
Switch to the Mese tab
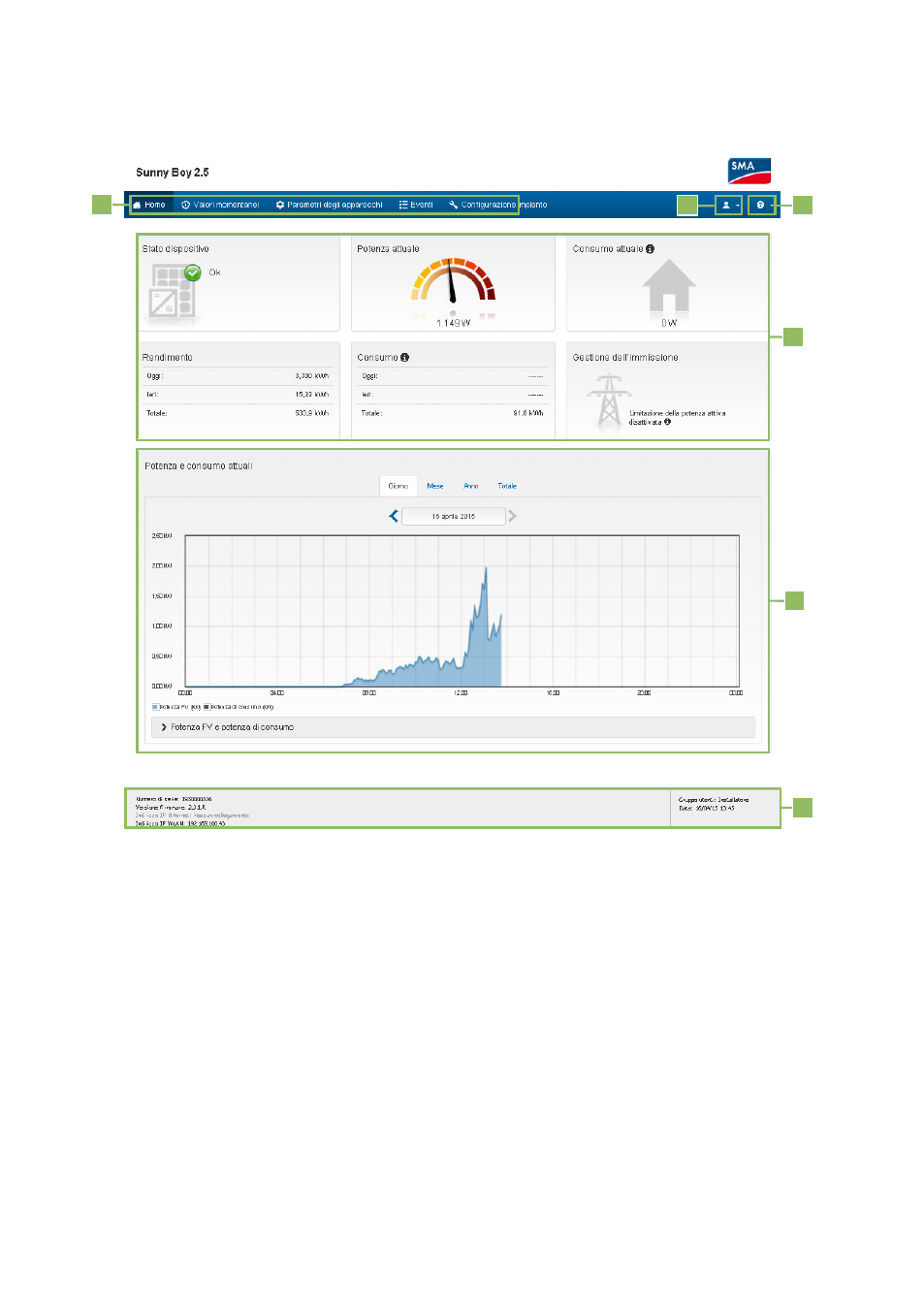(435, 486)
